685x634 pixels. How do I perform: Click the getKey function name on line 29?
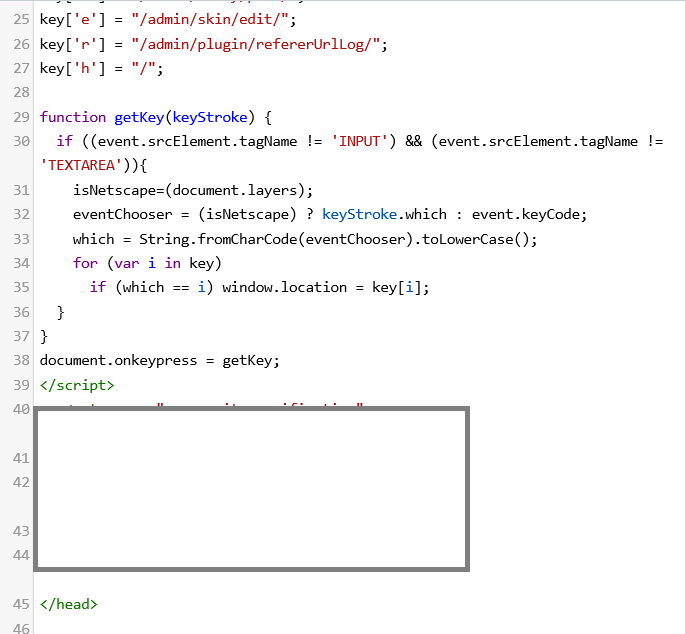pyautogui.click(x=139, y=118)
